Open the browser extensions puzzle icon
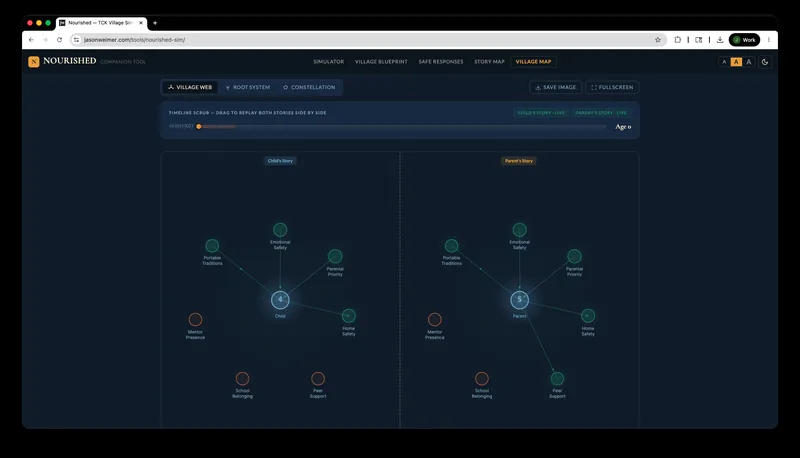 point(678,40)
